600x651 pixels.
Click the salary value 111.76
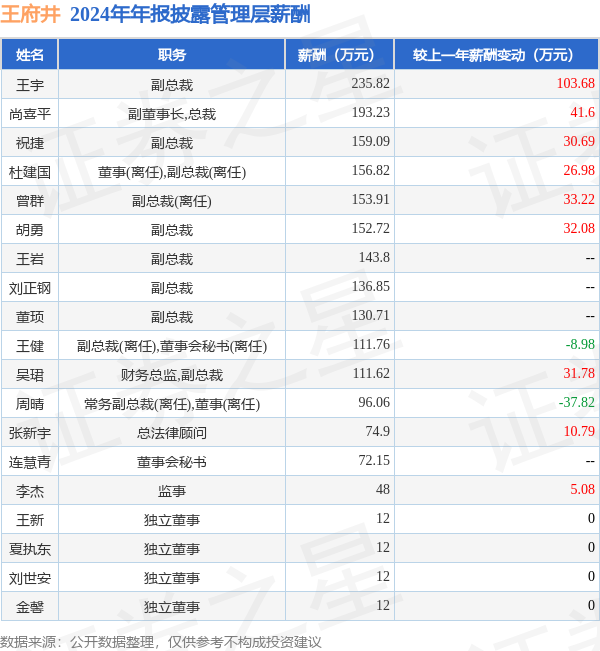coord(371,345)
